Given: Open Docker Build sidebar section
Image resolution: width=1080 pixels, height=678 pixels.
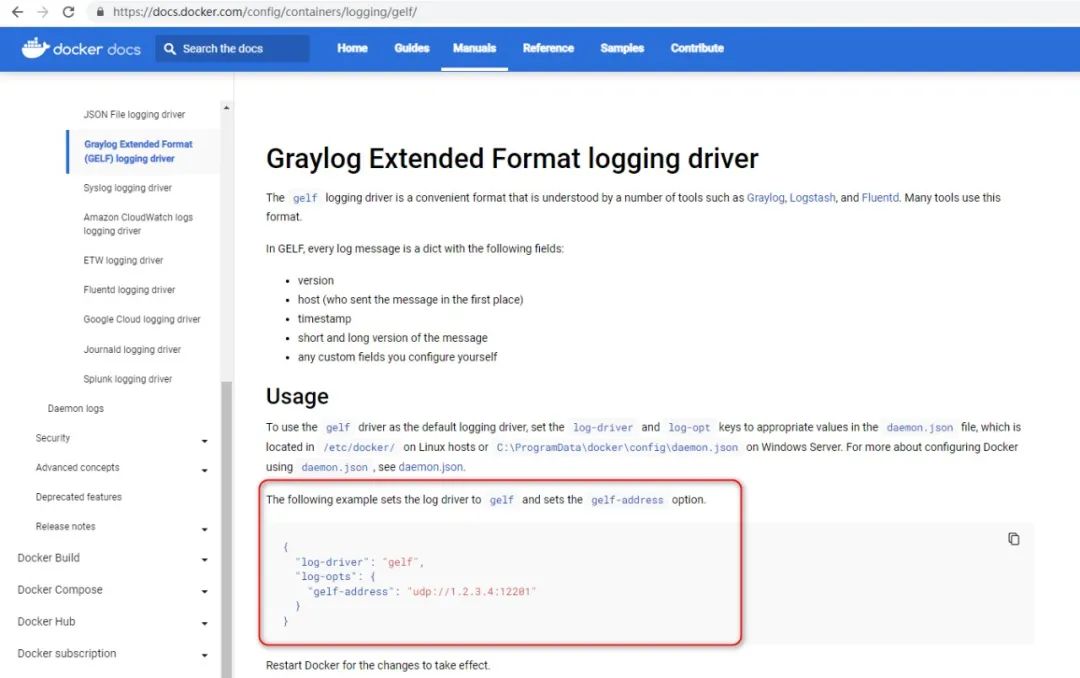Looking at the screenshot, I should pyautogui.click(x=48, y=557).
